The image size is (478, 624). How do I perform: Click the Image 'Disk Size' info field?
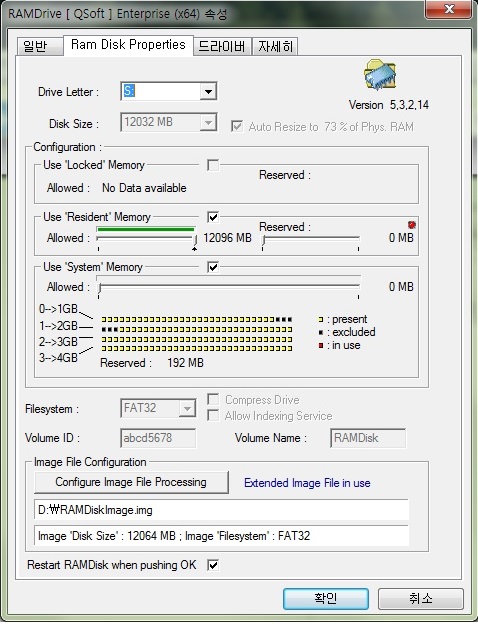tap(221, 536)
